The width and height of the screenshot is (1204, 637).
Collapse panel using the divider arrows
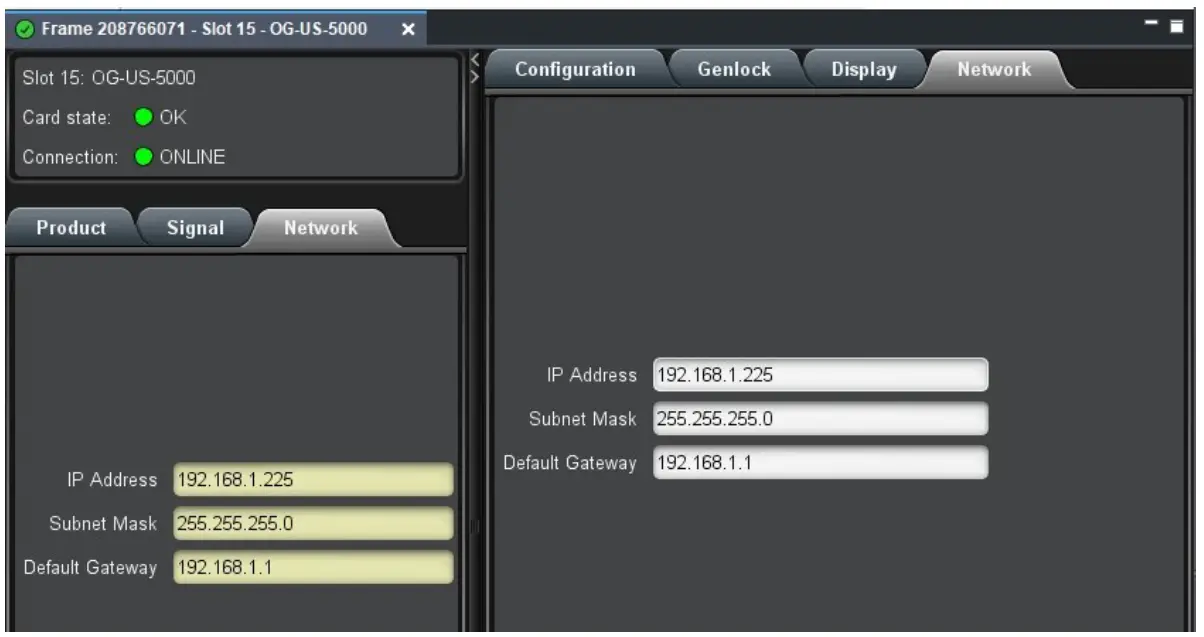tap(475, 68)
